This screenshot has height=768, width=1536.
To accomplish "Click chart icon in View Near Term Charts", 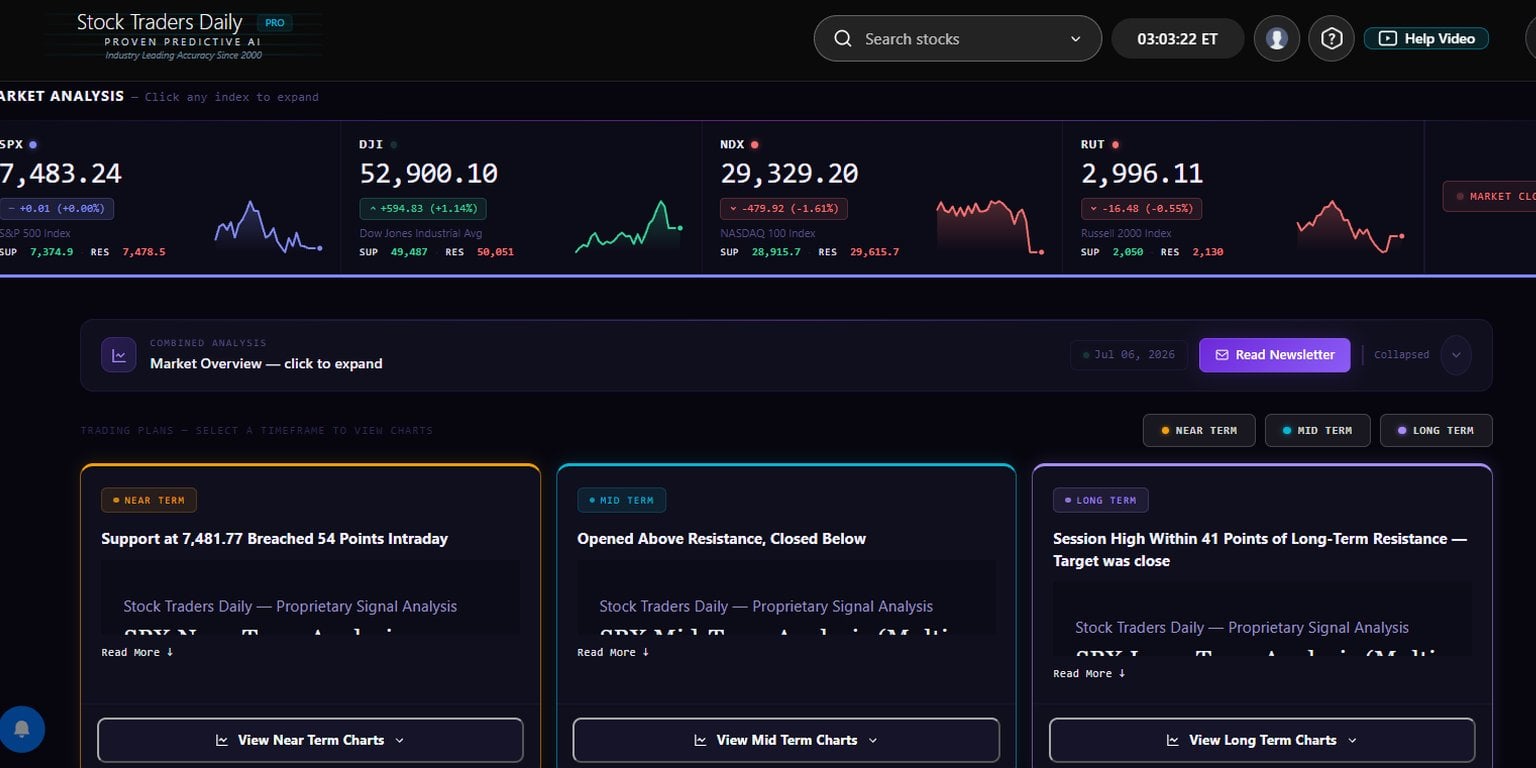I will tap(222, 741).
